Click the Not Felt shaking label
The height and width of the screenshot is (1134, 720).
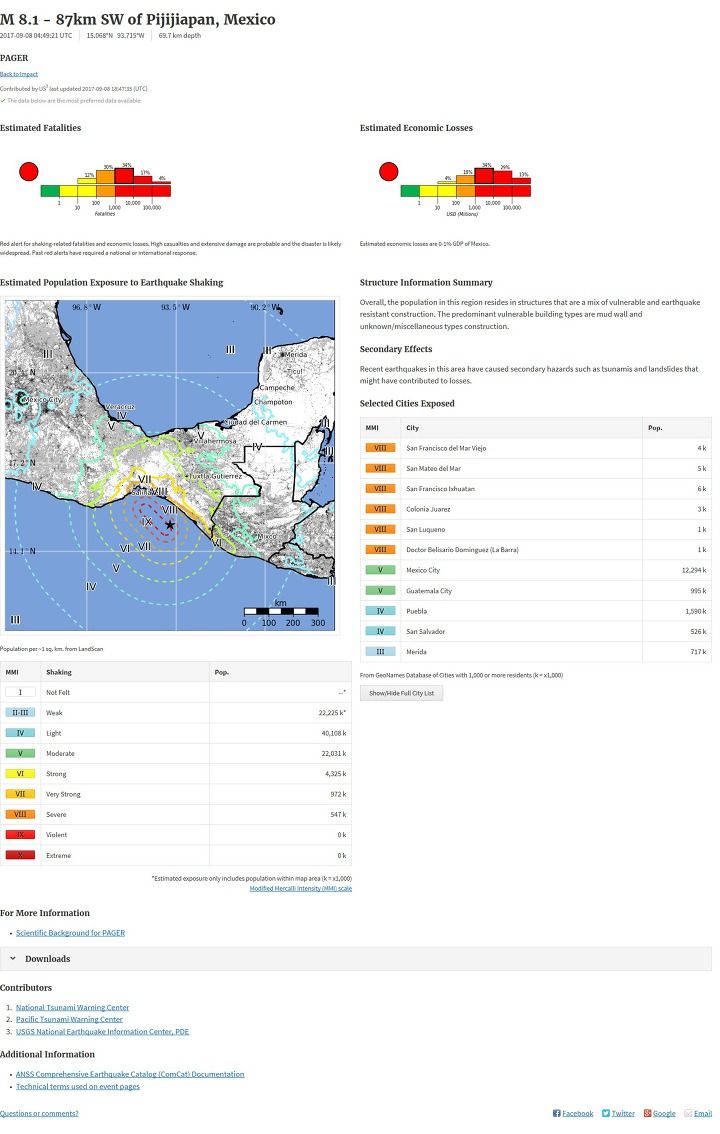point(58,692)
